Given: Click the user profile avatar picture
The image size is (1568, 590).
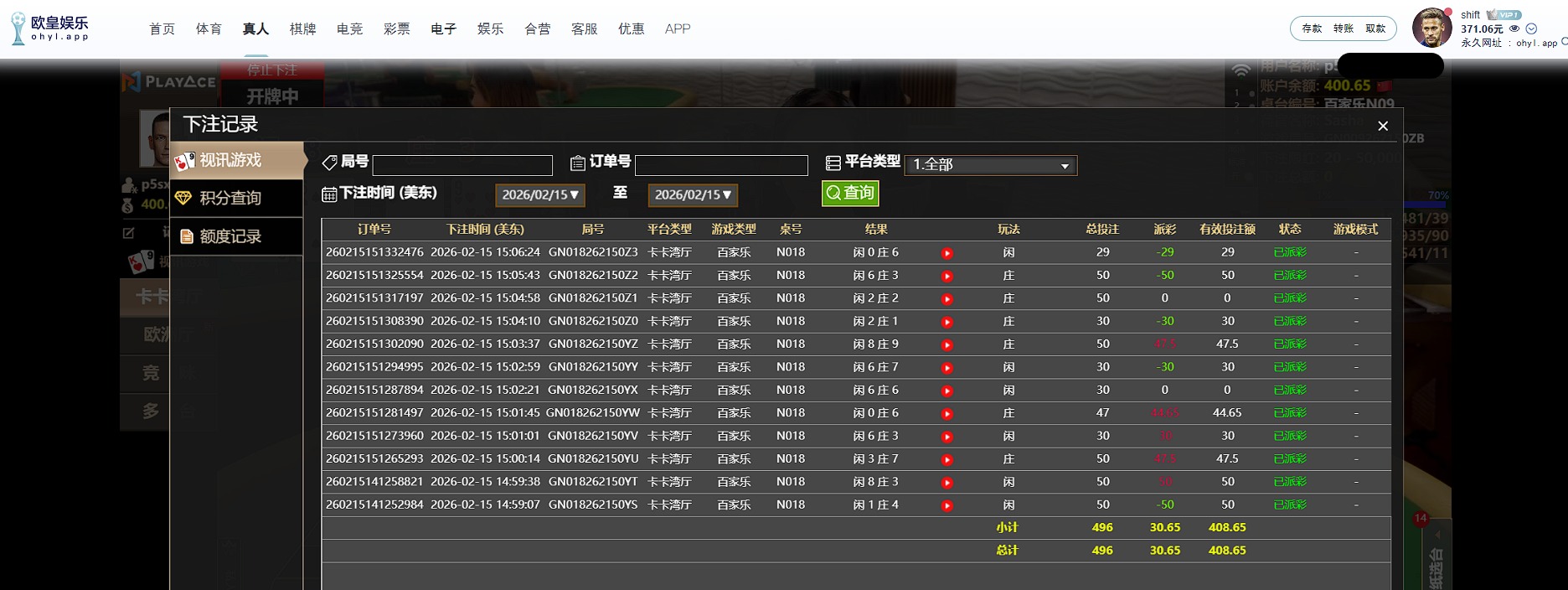Looking at the screenshot, I should 1431,28.
